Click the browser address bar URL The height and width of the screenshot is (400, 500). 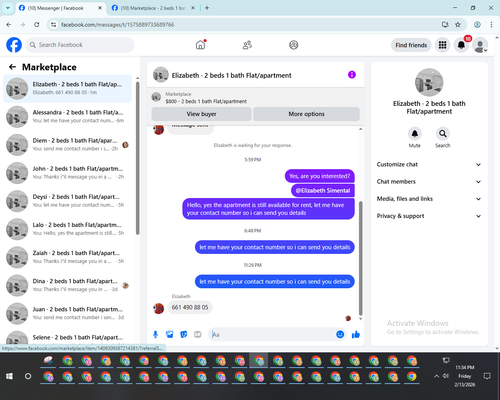coord(117,25)
